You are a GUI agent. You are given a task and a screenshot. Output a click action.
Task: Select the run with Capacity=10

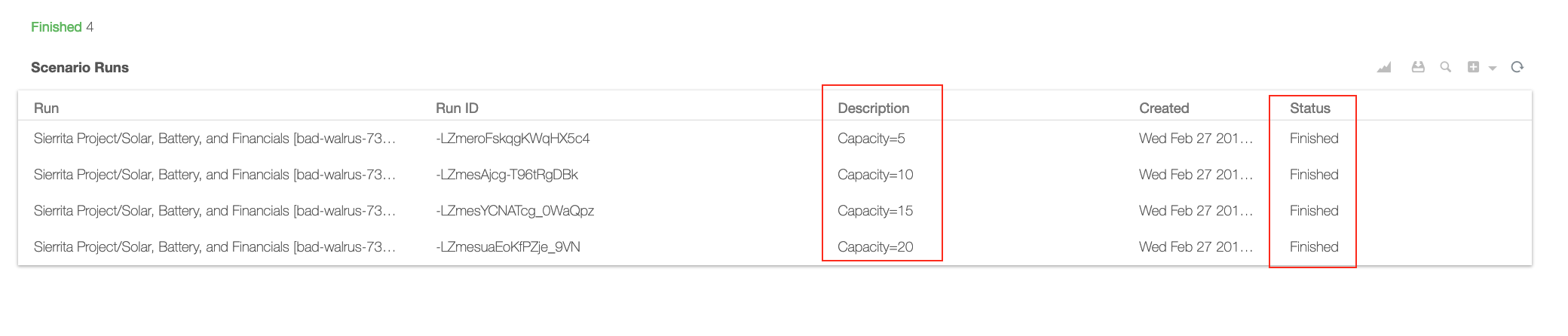click(x=774, y=175)
